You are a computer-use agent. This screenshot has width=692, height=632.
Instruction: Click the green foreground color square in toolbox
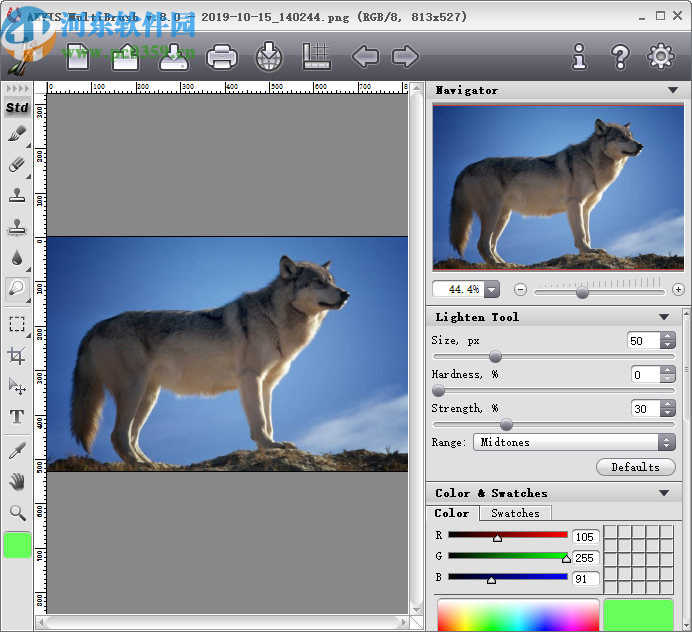click(18, 545)
